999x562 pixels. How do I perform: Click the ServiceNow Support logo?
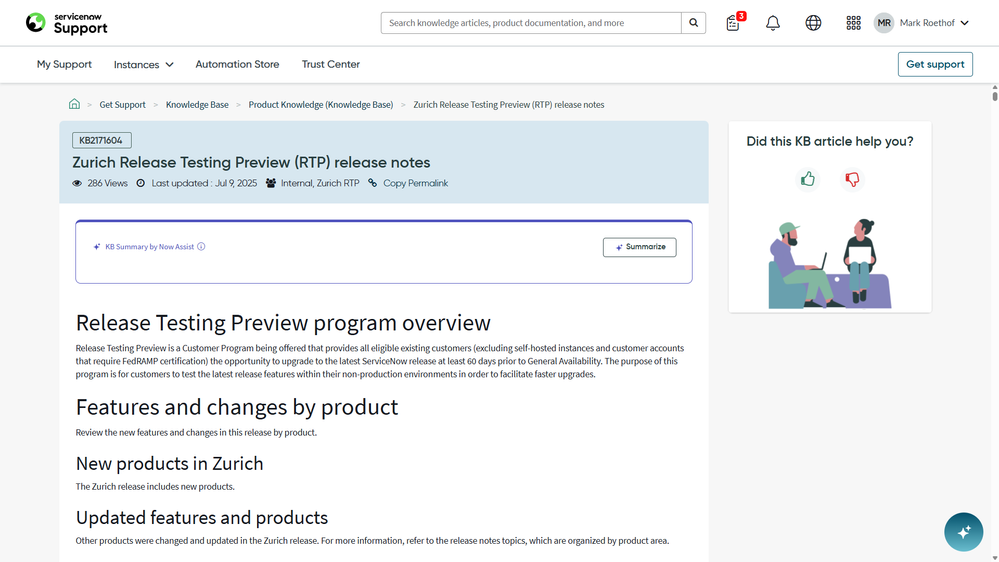pos(67,23)
